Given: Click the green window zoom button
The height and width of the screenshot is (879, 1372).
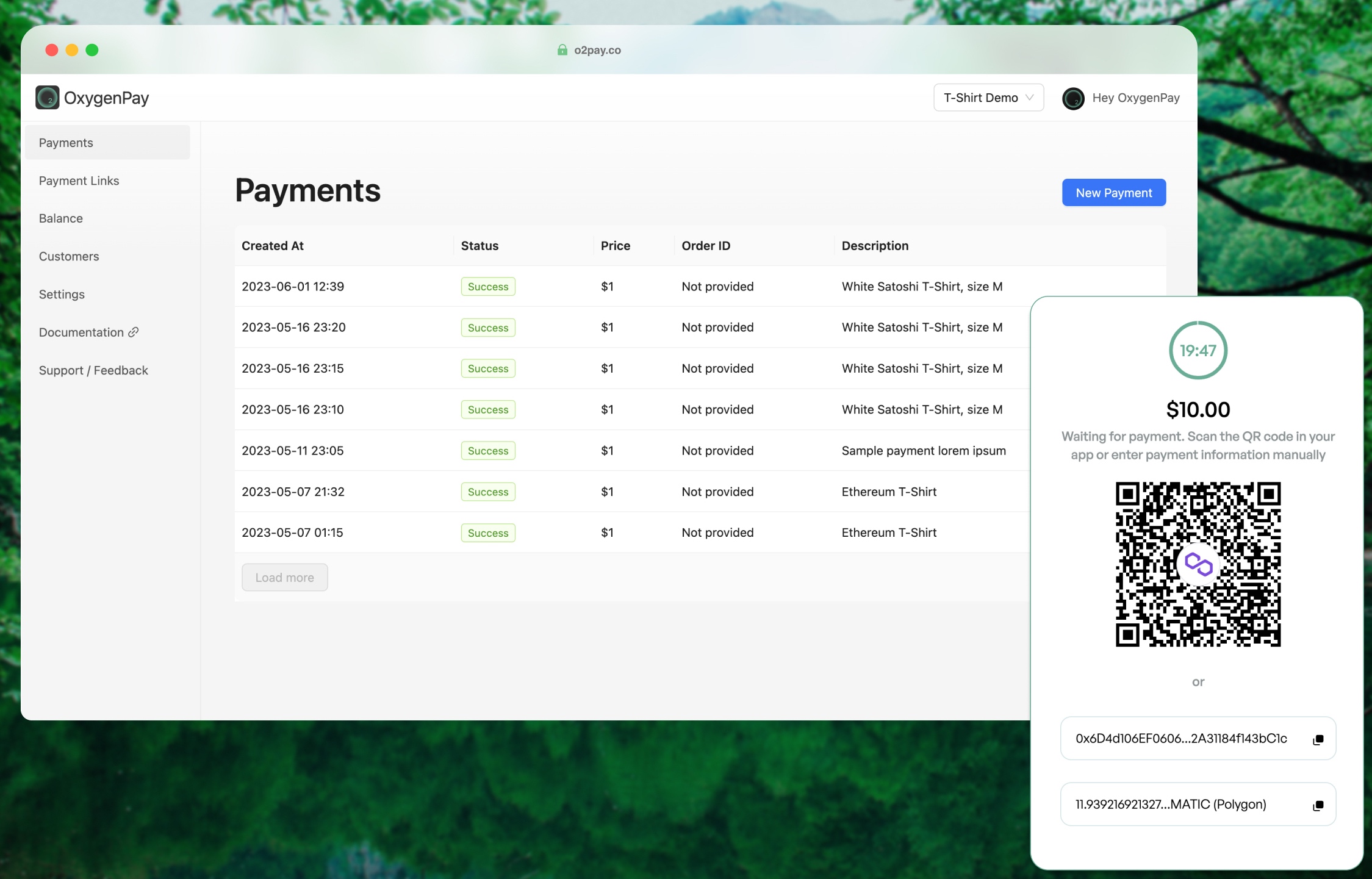Looking at the screenshot, I should (92, 50).
